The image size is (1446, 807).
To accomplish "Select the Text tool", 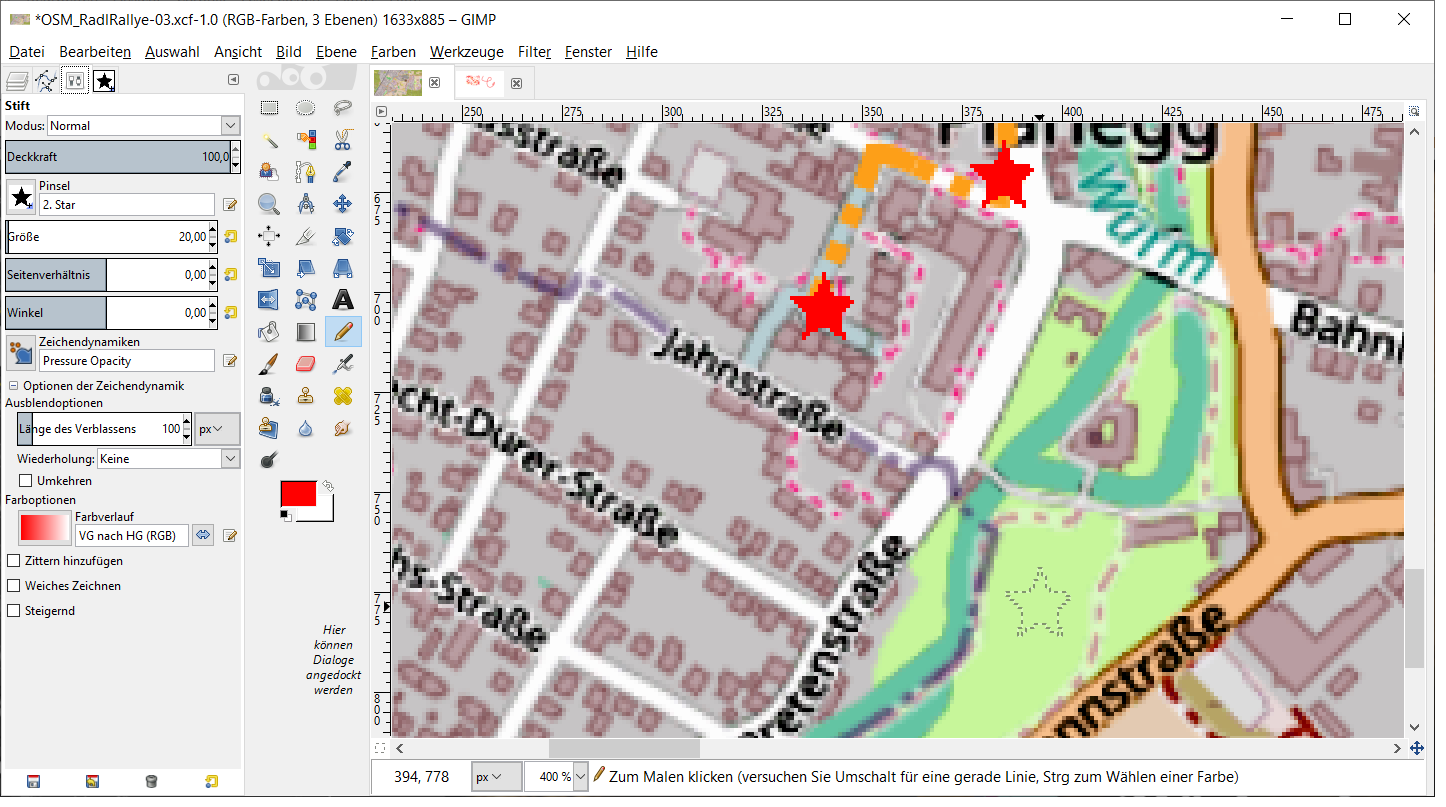I will [342, 300].
